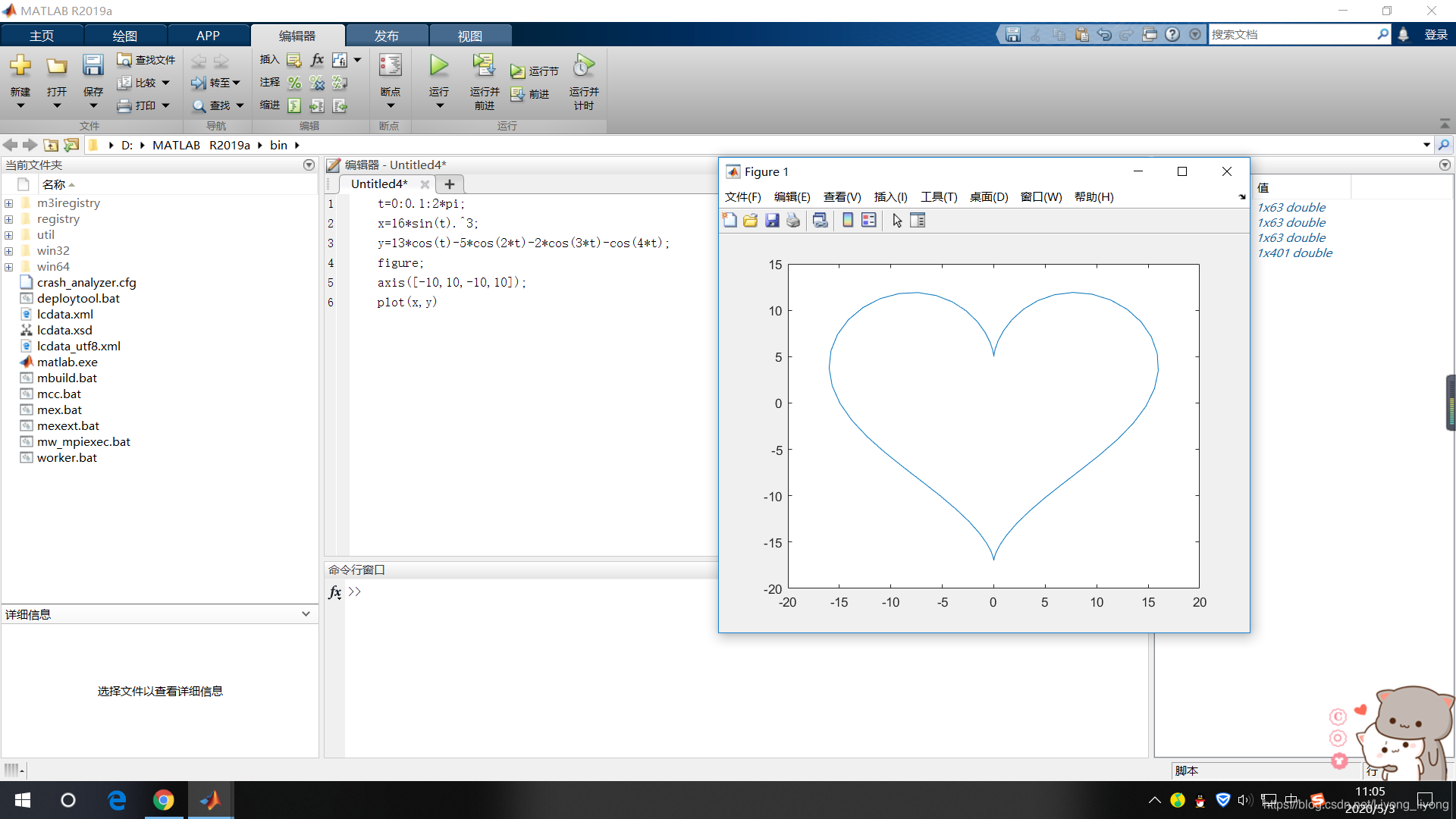The height and width of the screenshot is (819, 1456).
Task: Click Insert Legend icon in Figure toolbar
Action: (869, 221)
